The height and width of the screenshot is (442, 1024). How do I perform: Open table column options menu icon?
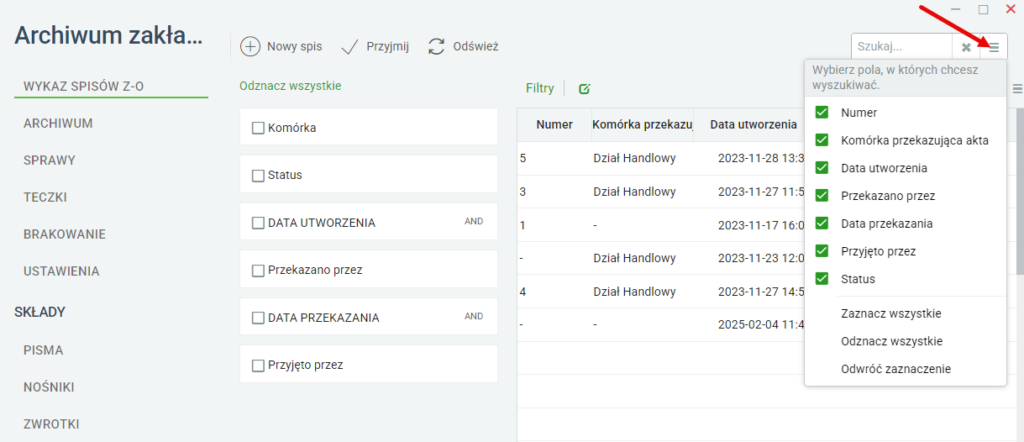[1017, 89]
